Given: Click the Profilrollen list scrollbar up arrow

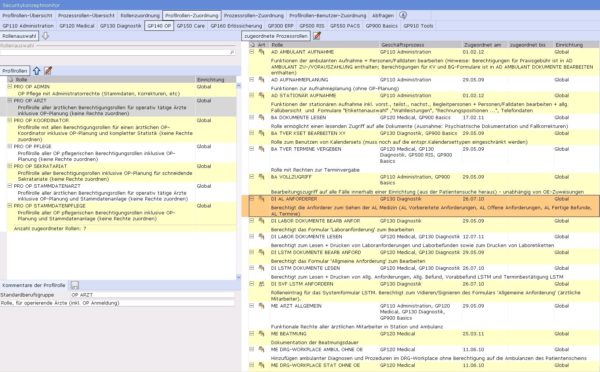Looking at the screenshot, I should [239, 86].
